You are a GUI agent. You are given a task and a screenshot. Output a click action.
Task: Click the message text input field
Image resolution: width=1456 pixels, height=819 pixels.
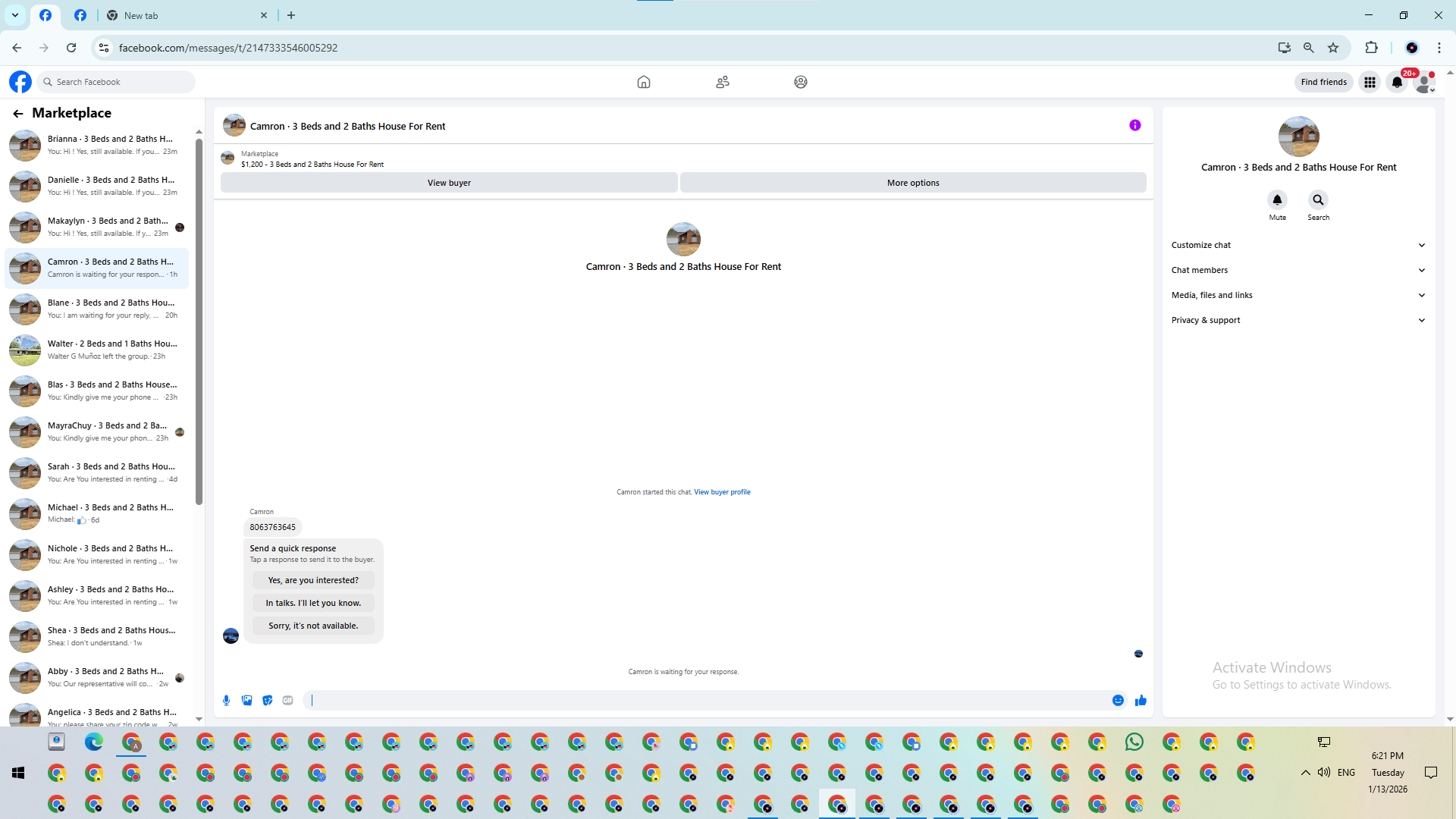[705, 701]
